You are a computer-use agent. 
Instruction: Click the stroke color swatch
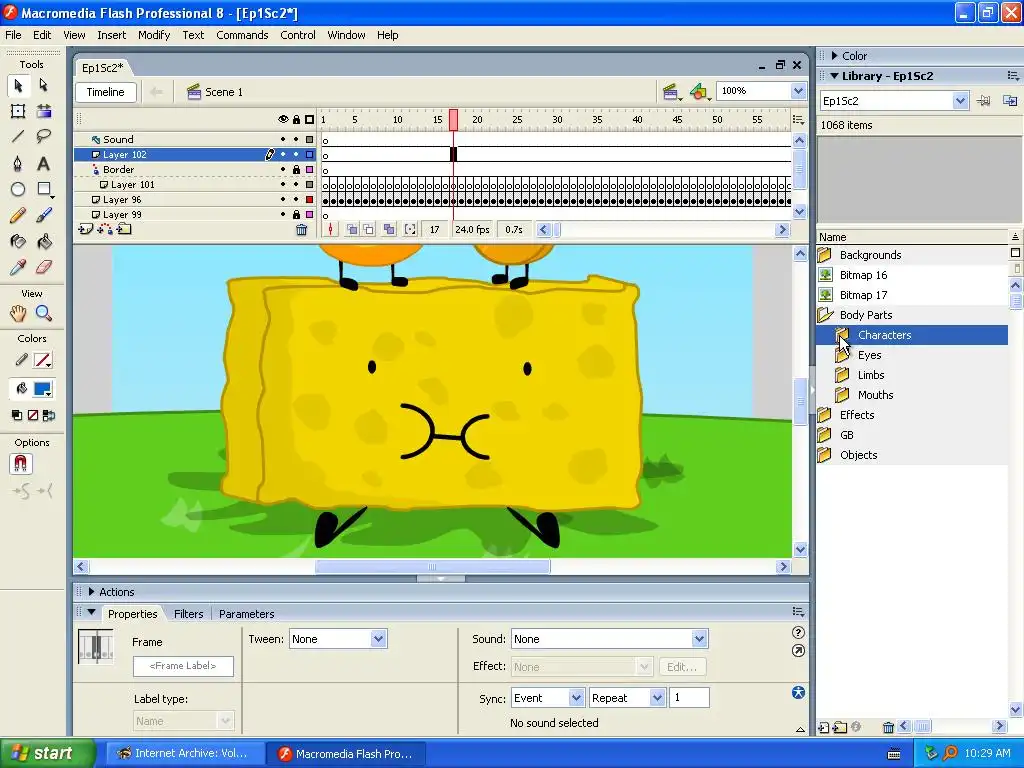[x=42, y=360]
